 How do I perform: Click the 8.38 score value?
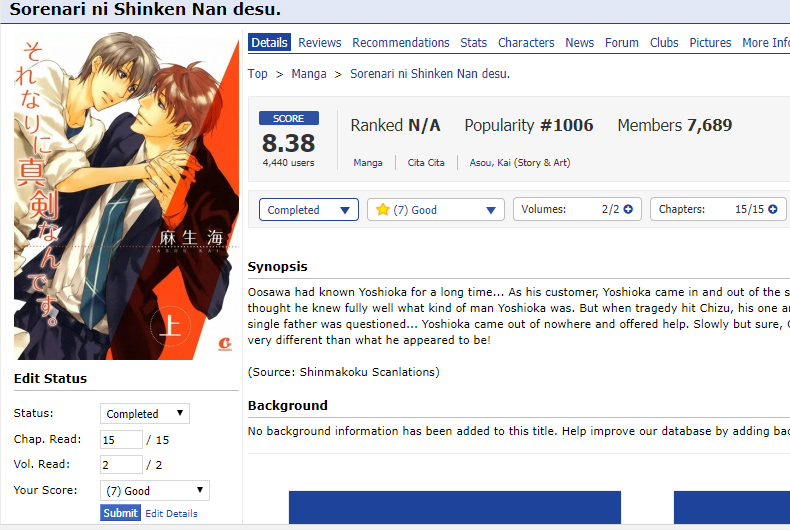[x=288, y=143]
